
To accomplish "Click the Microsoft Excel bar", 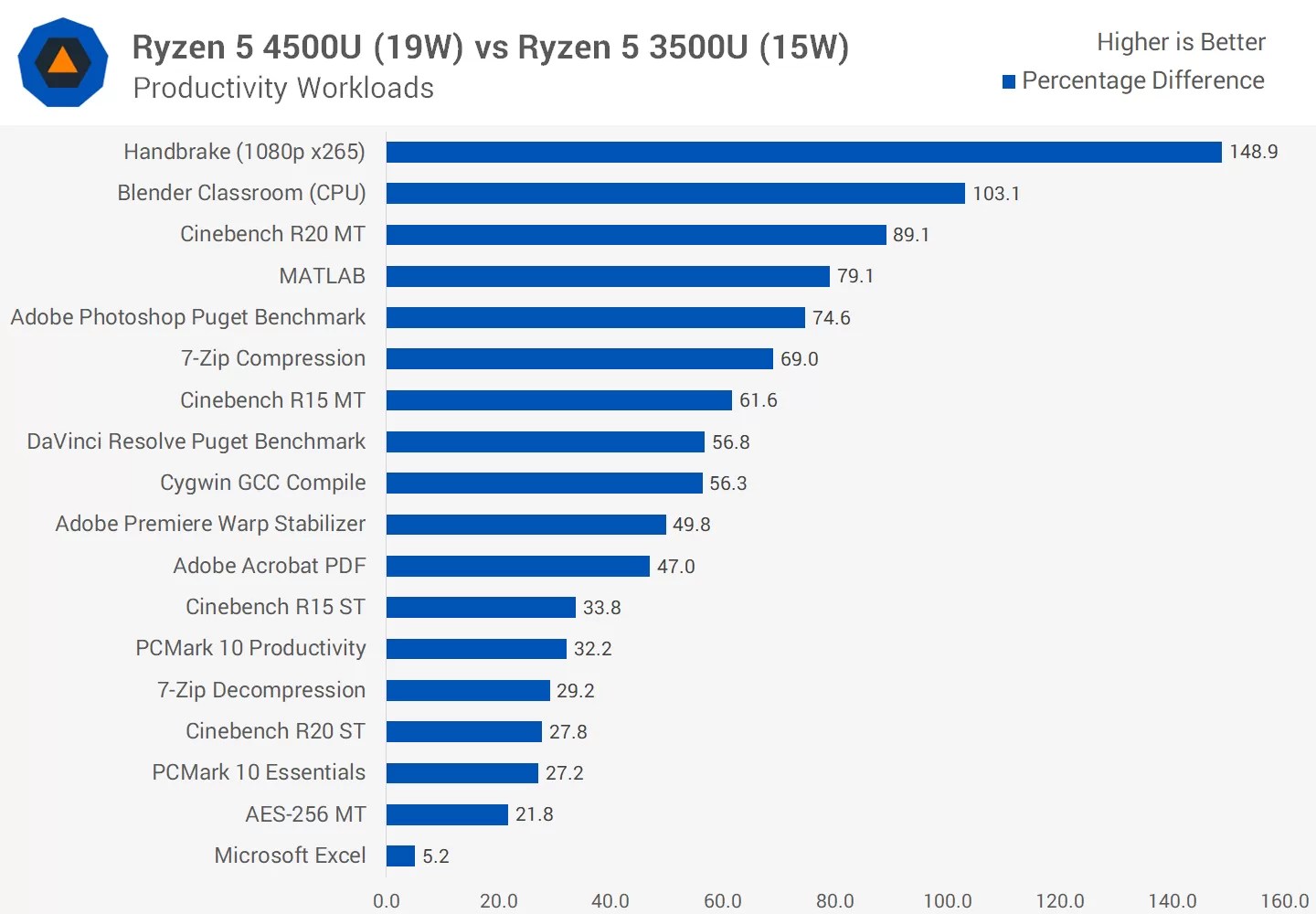I will 399,856.
